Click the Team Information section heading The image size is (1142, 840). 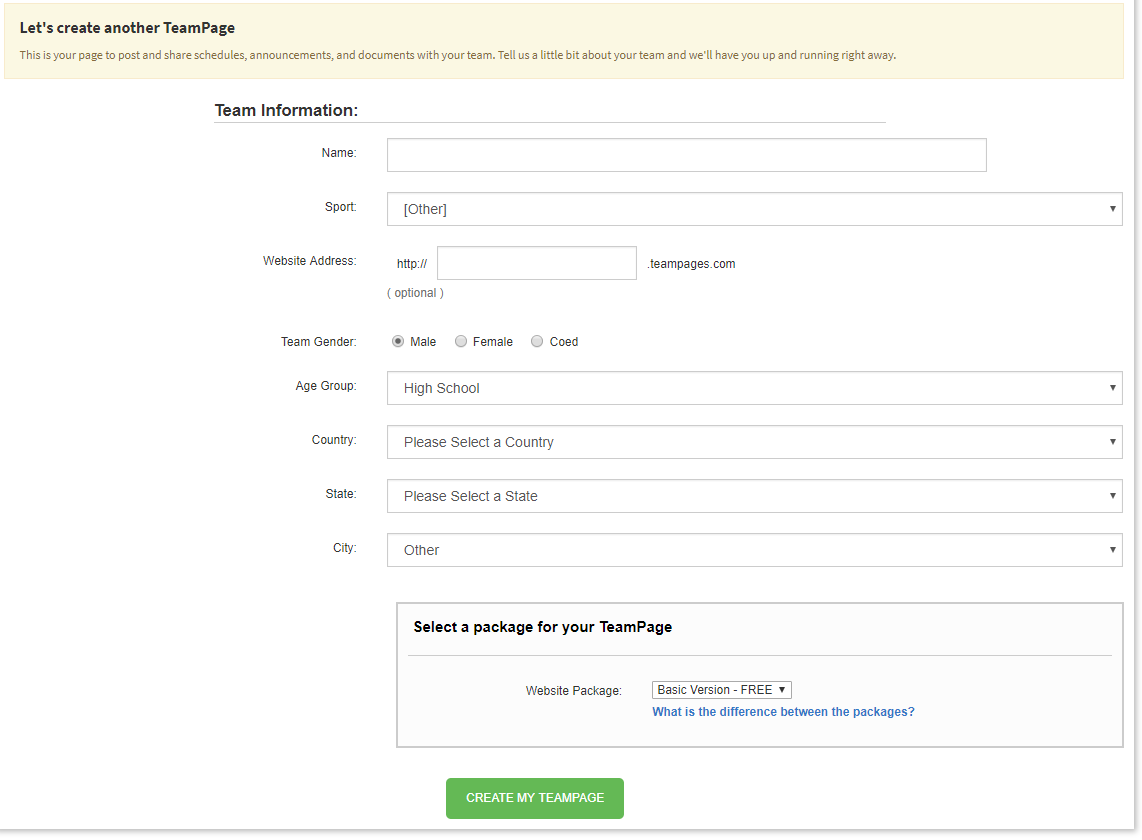(286, 110)
